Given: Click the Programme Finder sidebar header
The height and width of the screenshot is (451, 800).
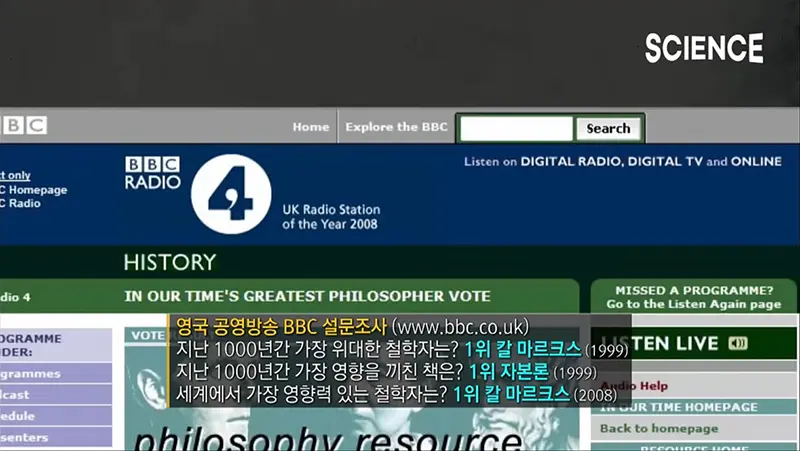Looking at the screenshot, I should (x=31, y=345).
